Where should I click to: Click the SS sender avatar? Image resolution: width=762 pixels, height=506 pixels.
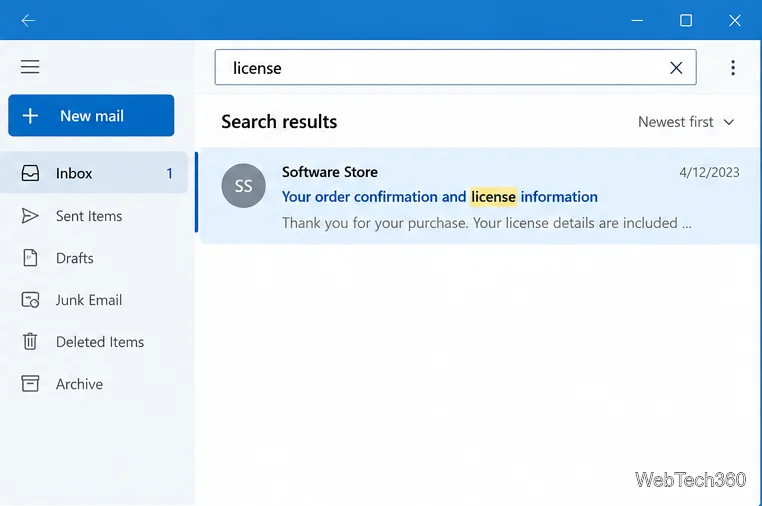[243, 186]
